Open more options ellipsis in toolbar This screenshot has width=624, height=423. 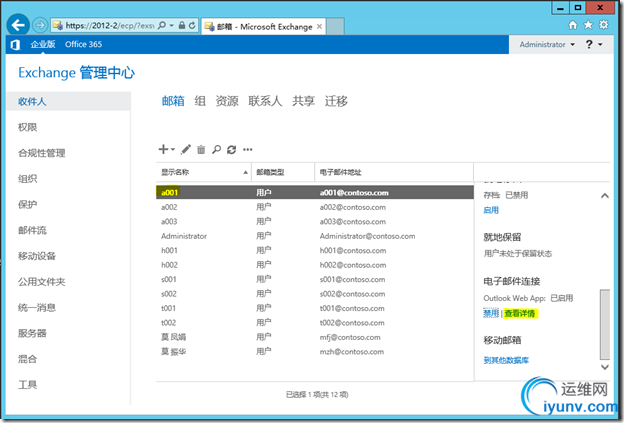coord(248,150)
